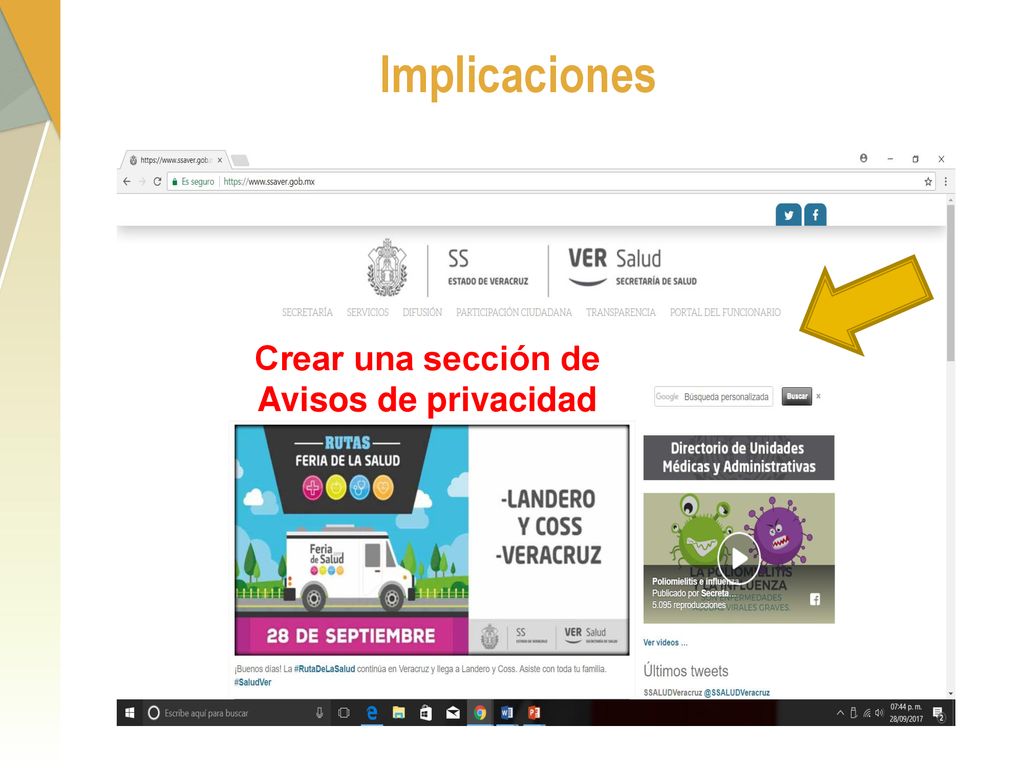Close the ssaver.gob.mx browser tab

click(219, 160)
